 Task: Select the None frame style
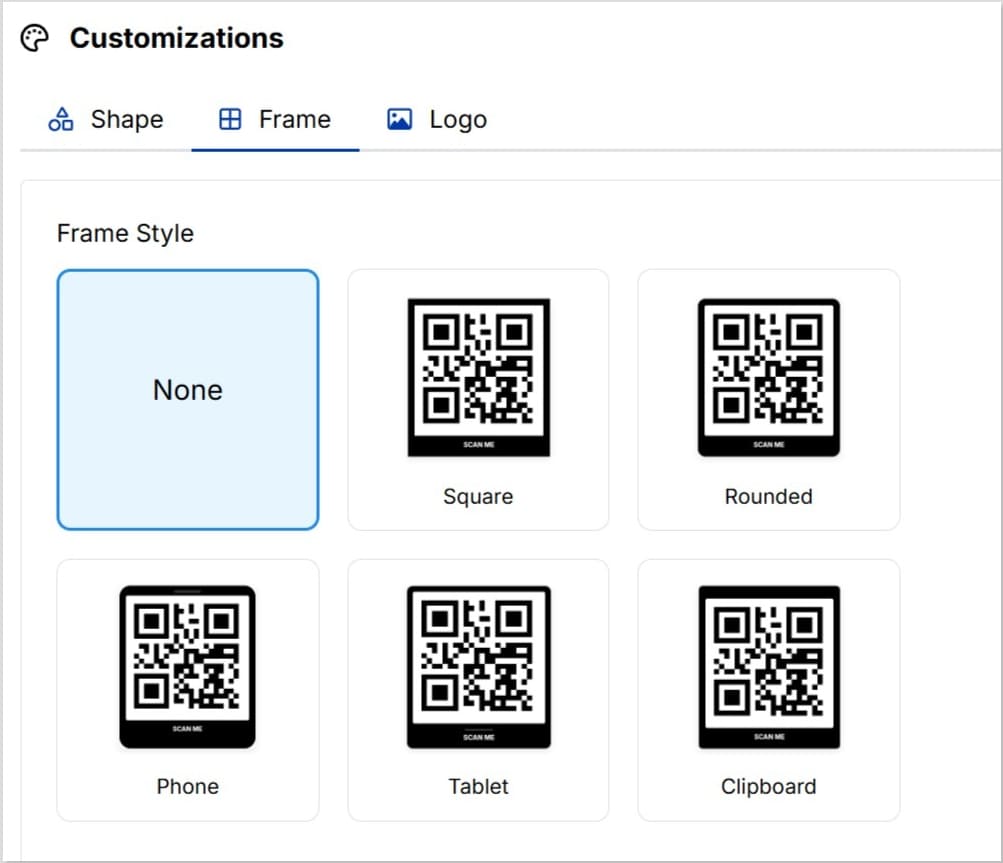(188, 400)
